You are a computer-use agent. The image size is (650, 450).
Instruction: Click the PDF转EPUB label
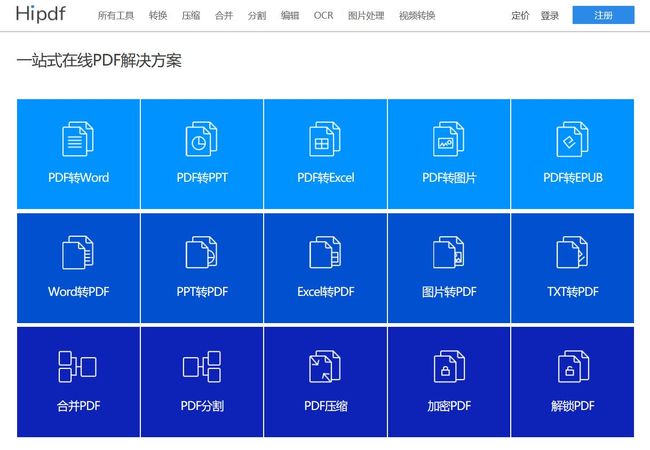[573, 178]
